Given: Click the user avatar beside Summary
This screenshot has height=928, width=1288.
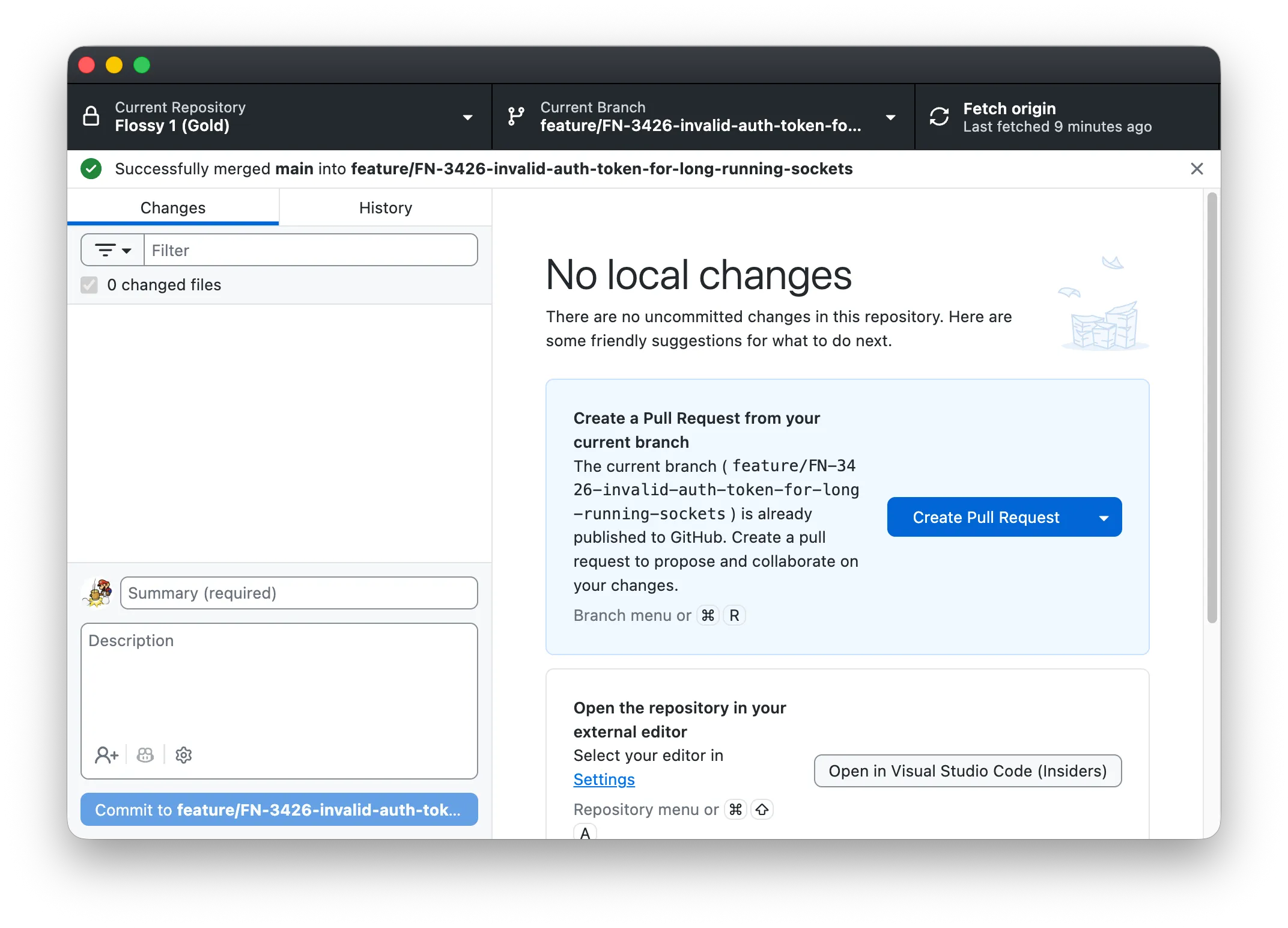Looking at the screenshot, I should point(98,593).
